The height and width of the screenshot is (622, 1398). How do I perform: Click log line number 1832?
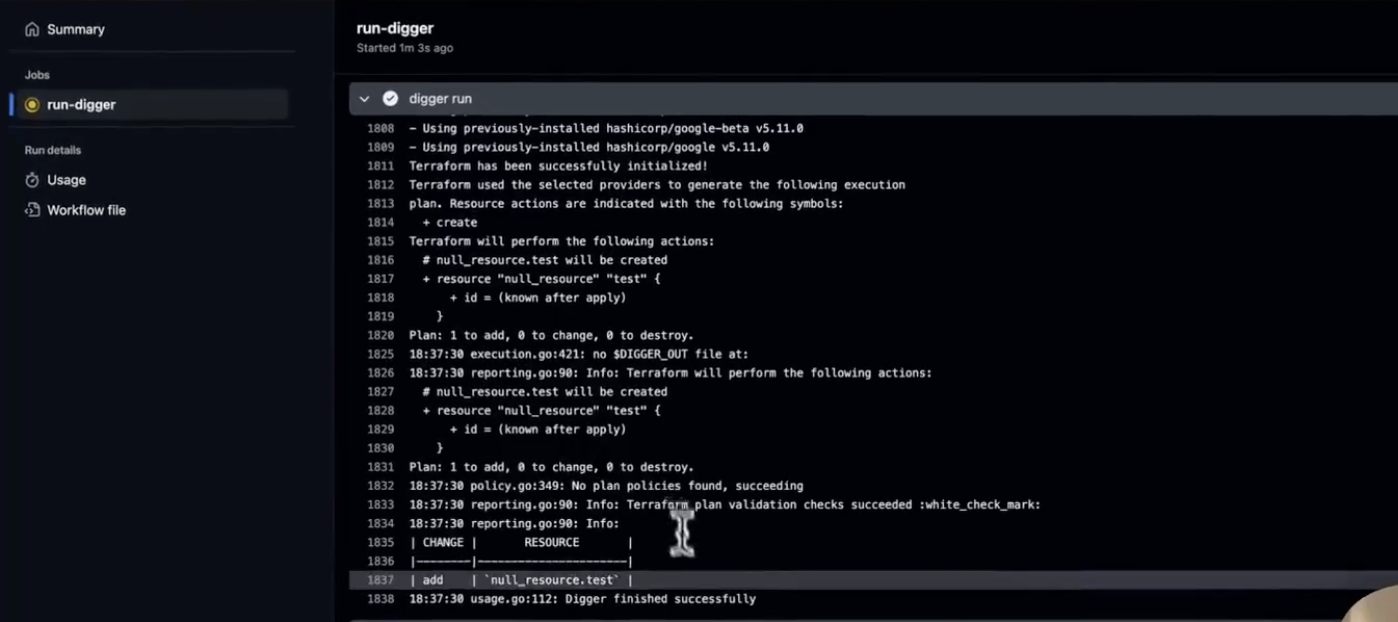[x=380, y=486]
